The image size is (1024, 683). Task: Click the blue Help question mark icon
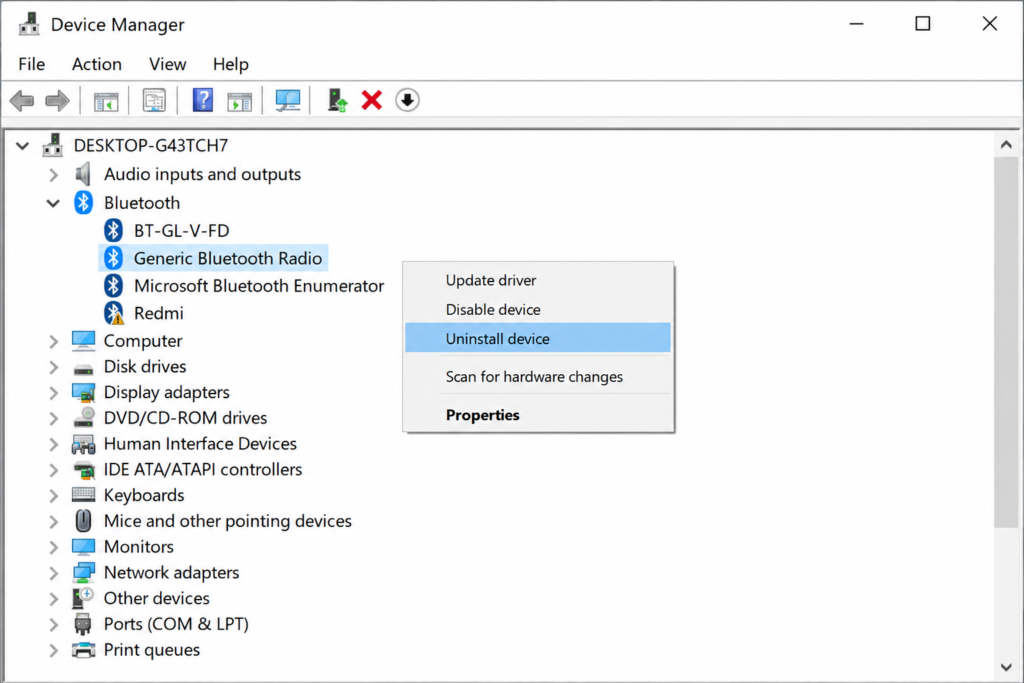click(202, 101)
